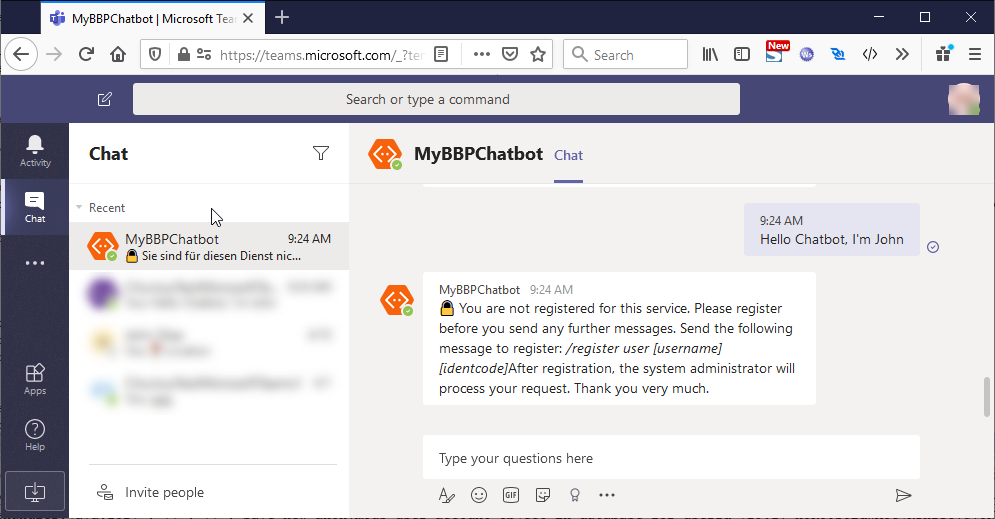The height and width of the screenshot is (519, 995).
Task: Click Invite people link
Action: pyautogui.click(x=164, y=492)
